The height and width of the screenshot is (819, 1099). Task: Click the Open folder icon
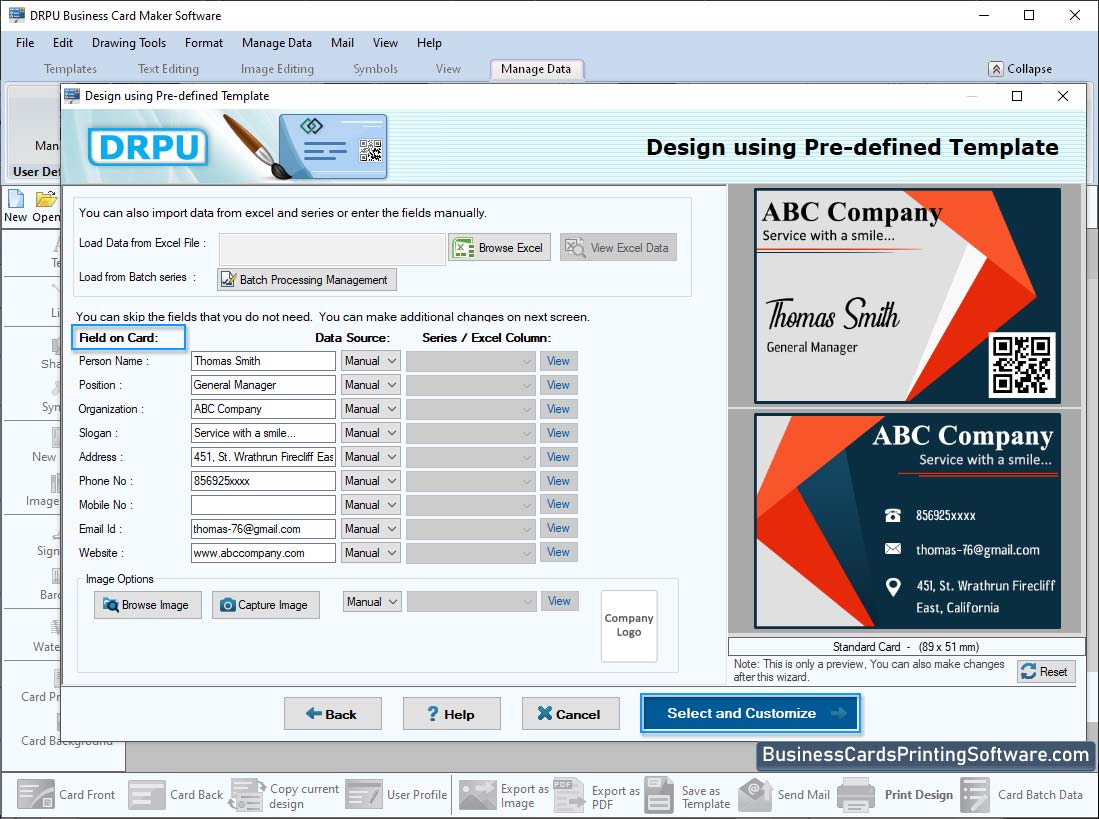pyautogui.click(x=46, y=199)
